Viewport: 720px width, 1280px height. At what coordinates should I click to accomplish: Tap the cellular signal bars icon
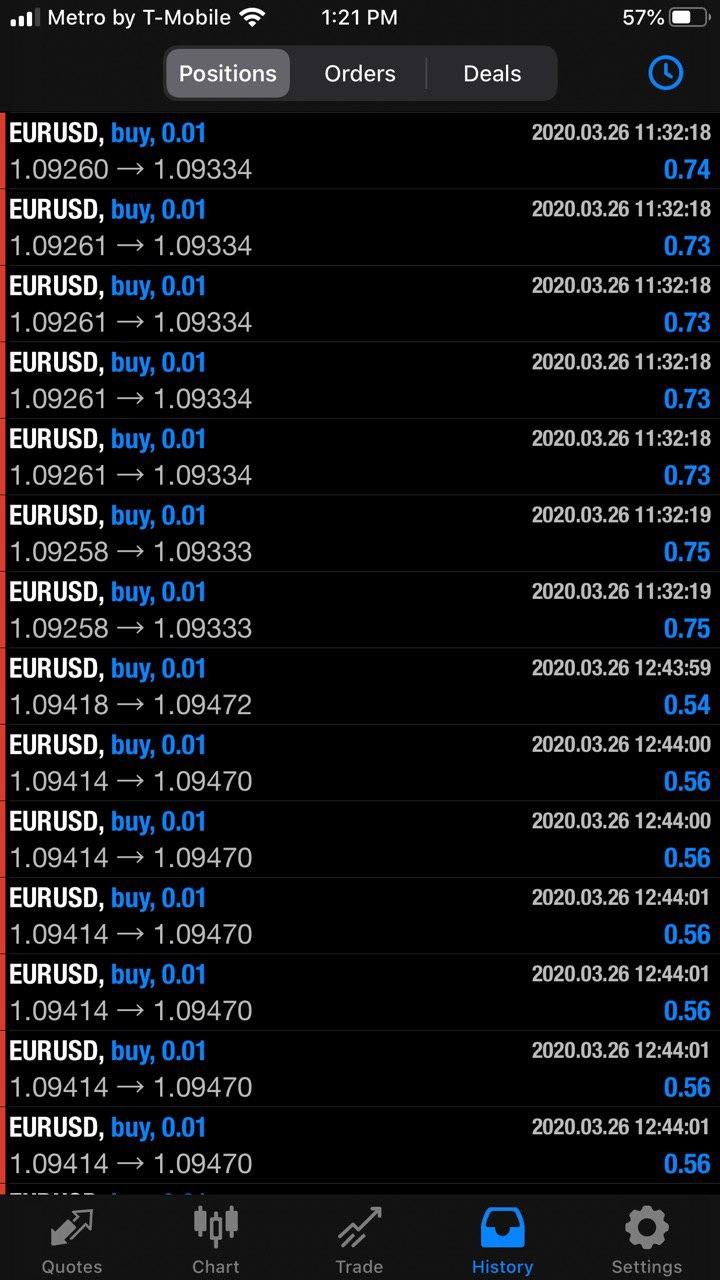[x=25, y=18]
